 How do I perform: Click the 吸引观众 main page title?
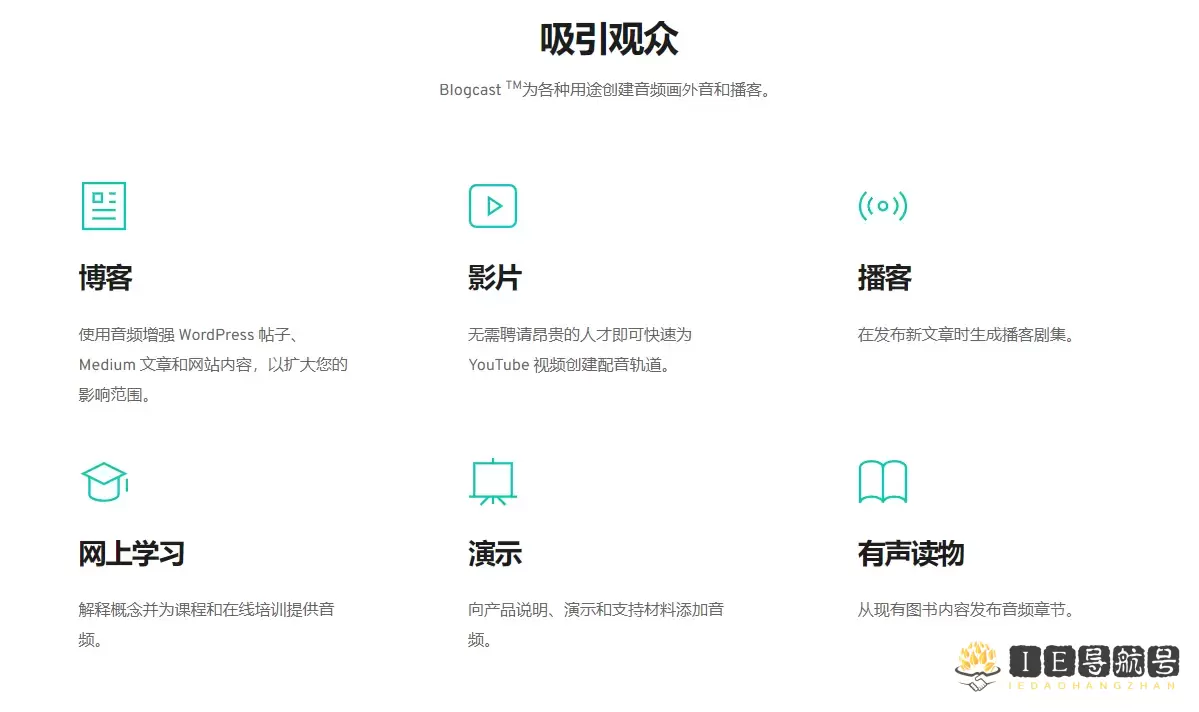click(x=609, y=40)
